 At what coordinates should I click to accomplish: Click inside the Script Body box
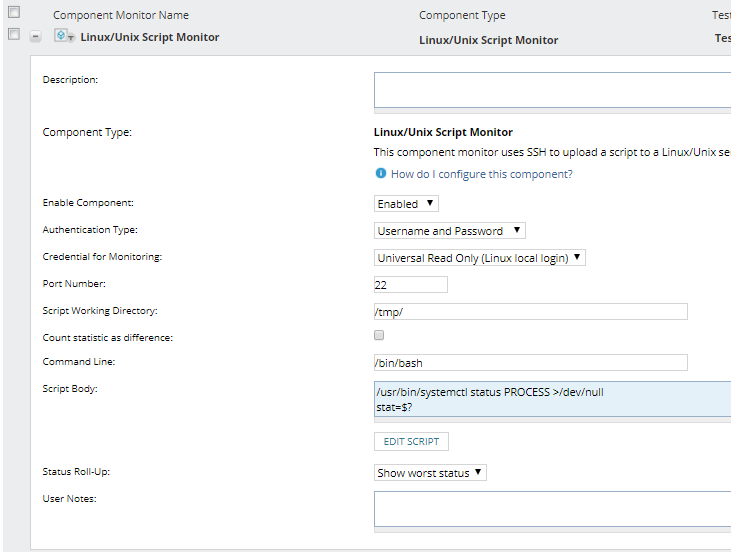[x=552, y=399]
